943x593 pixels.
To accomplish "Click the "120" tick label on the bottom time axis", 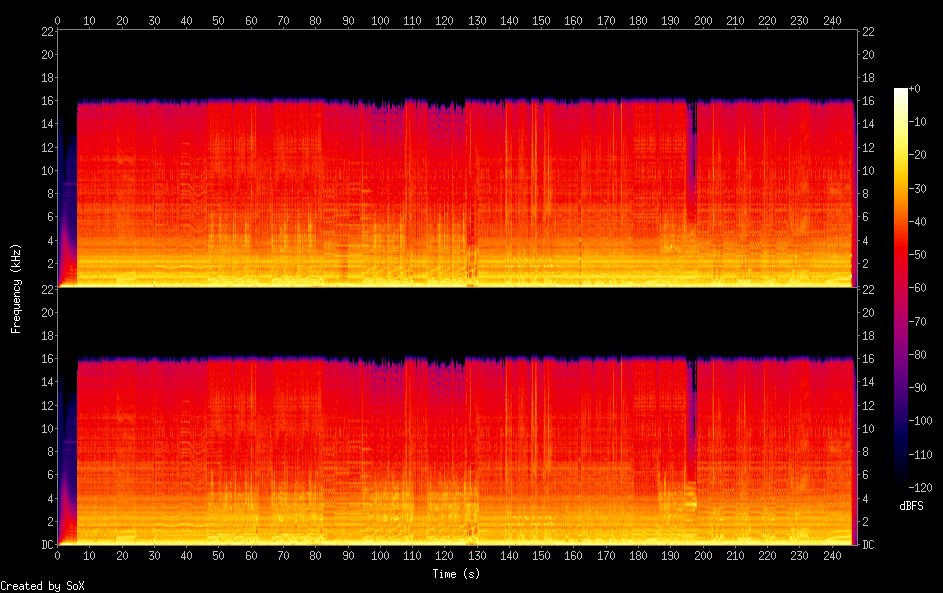I will [x=444, y=556].
